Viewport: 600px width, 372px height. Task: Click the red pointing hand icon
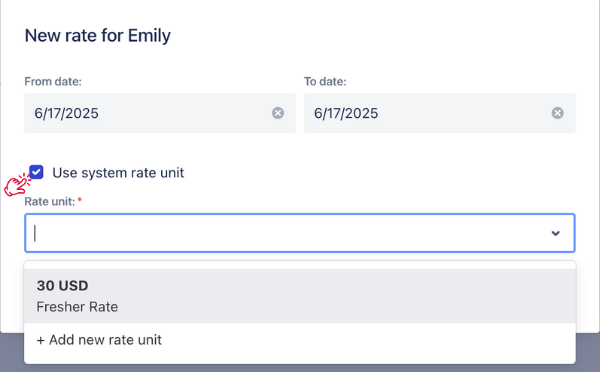click(17, 184)
